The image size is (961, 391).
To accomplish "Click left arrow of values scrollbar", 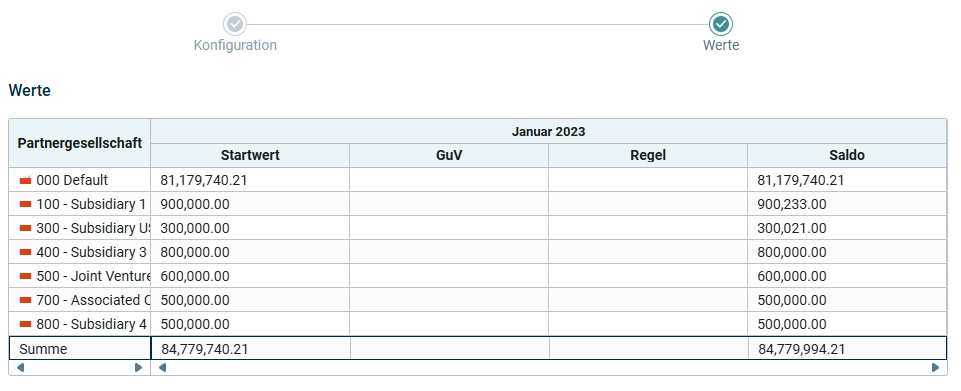I will (162, 368).
